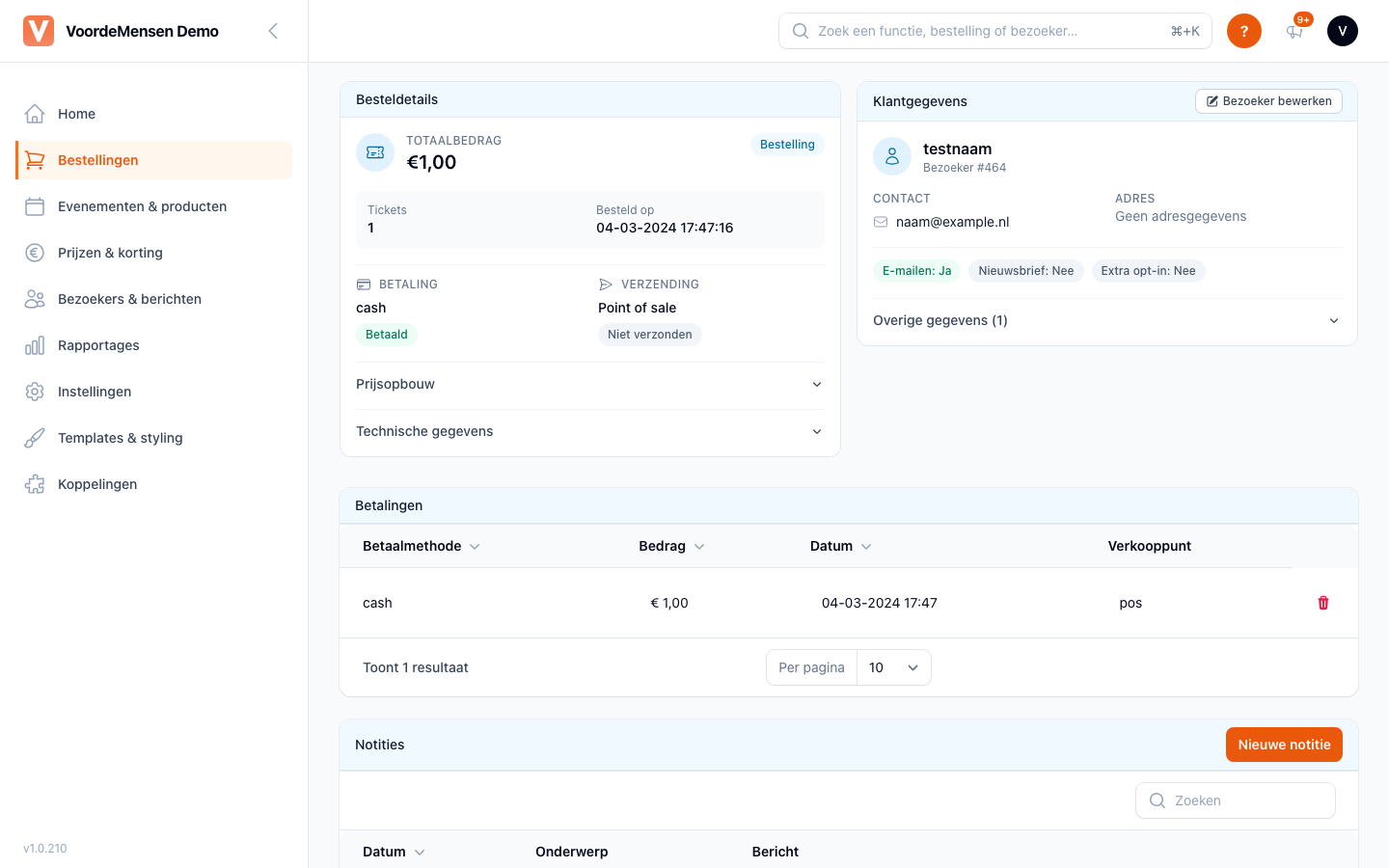
Task: Open the user avatar V menu
Action: pyautogui.click(x=1343, y=31)
